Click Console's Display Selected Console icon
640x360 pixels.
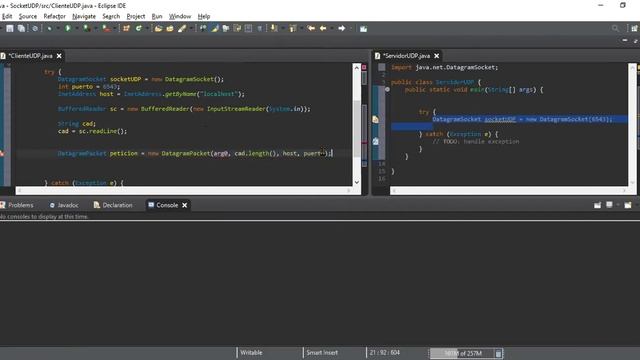tap(609, 205)
